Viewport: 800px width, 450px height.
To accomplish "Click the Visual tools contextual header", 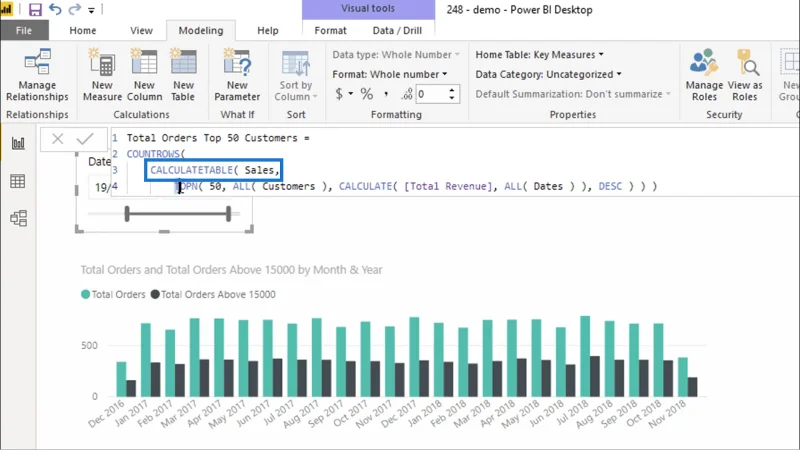I will coord(368,9).
